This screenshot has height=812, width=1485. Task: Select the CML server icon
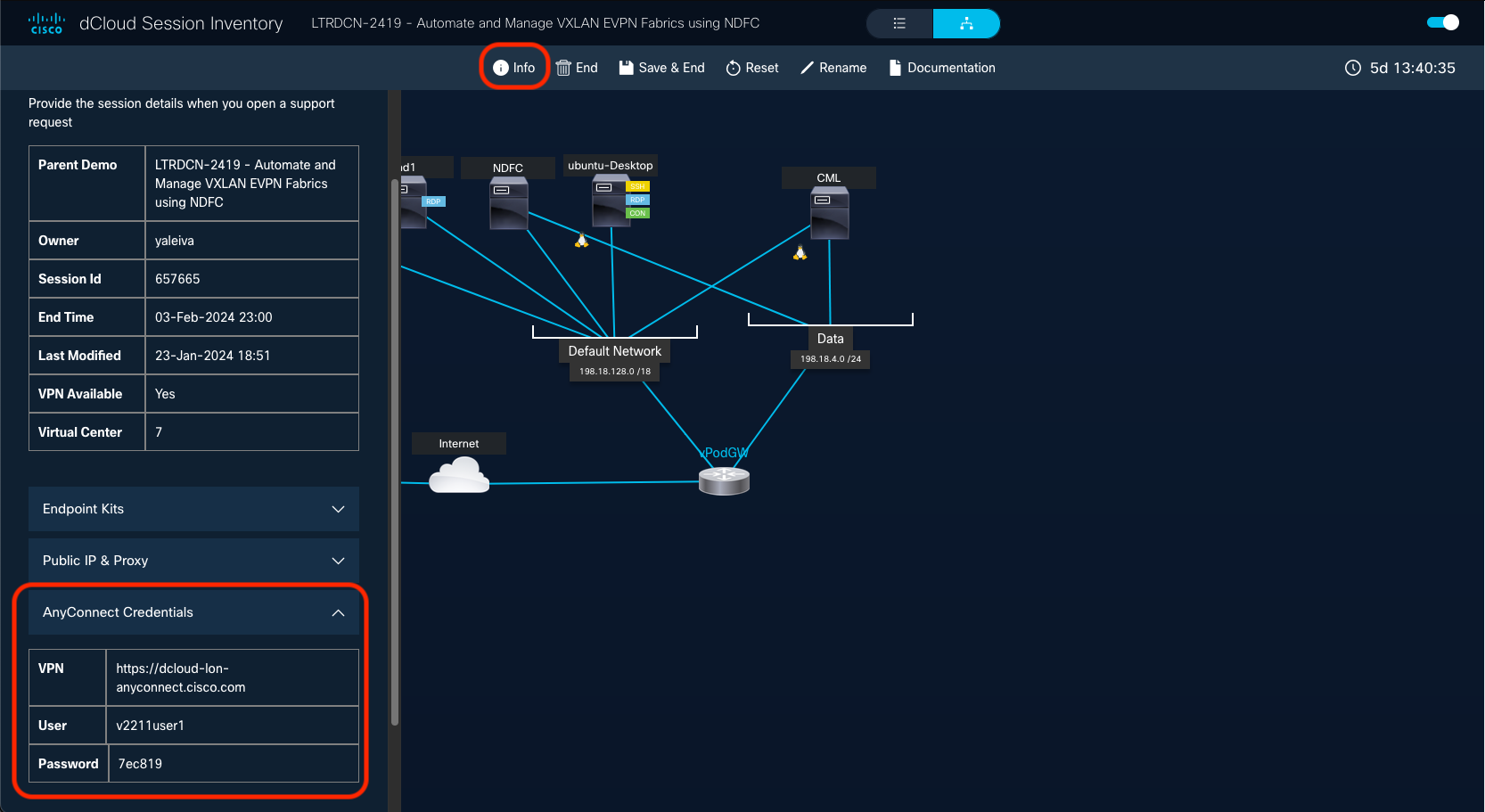click(x=830, y=214)
